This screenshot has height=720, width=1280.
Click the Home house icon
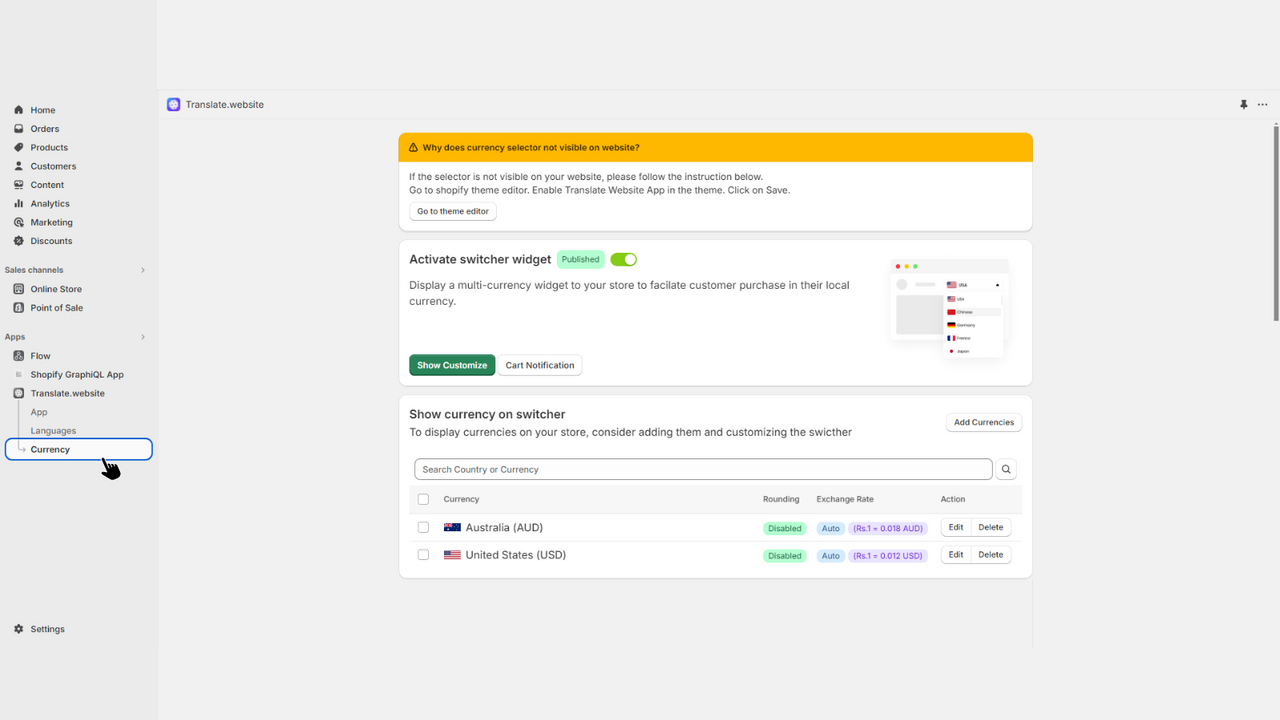coord(19,110)
